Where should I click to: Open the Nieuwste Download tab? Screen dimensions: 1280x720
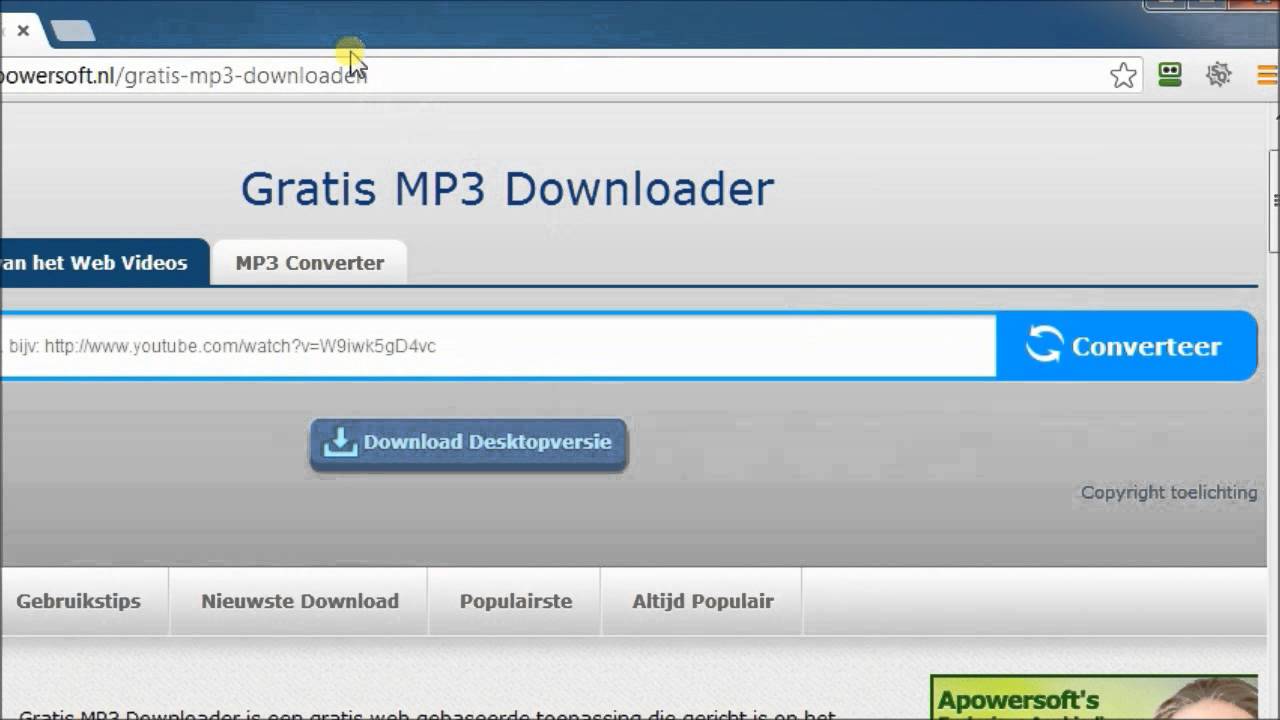(300, 601)
